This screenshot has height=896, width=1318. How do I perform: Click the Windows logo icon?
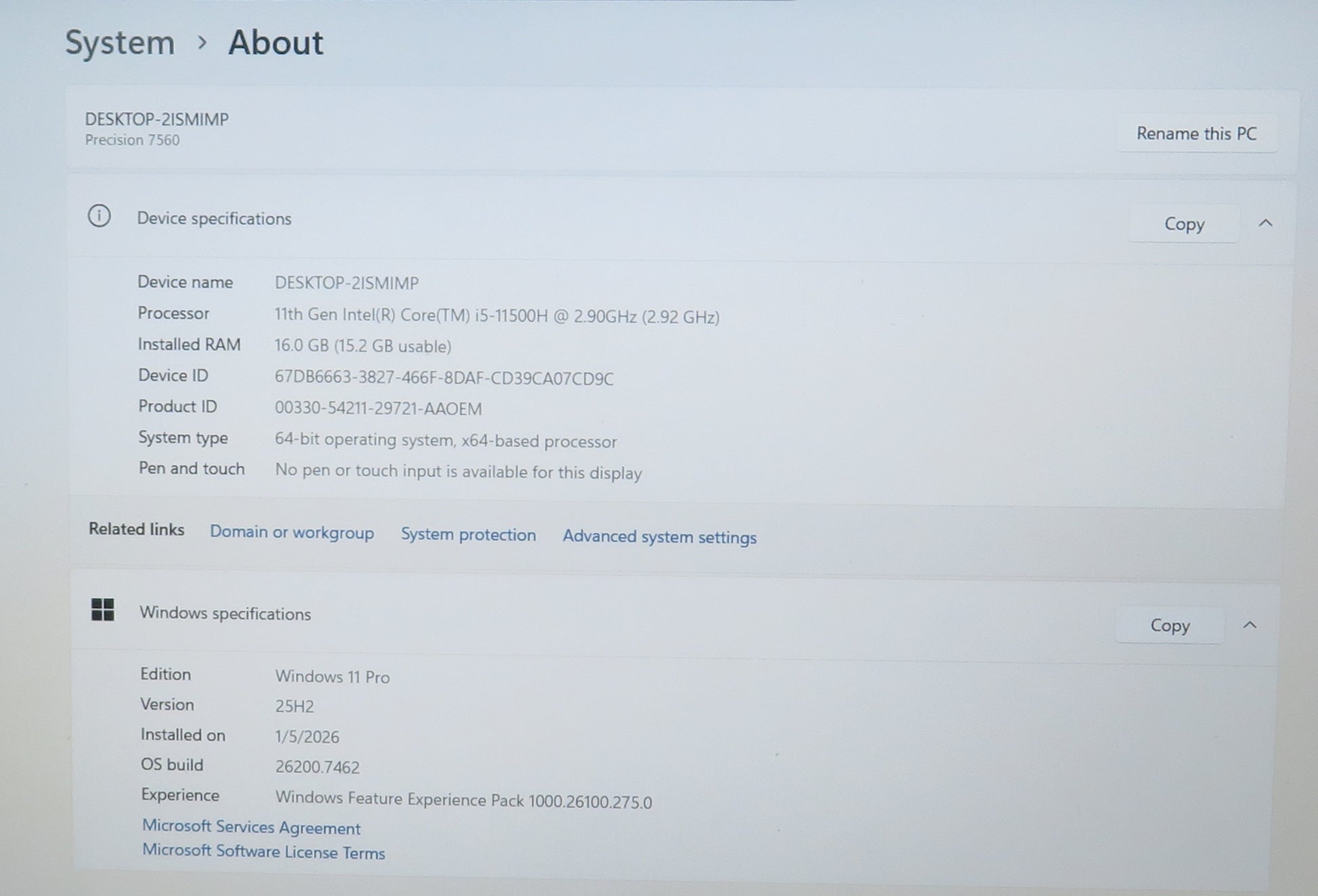point(103,610)
